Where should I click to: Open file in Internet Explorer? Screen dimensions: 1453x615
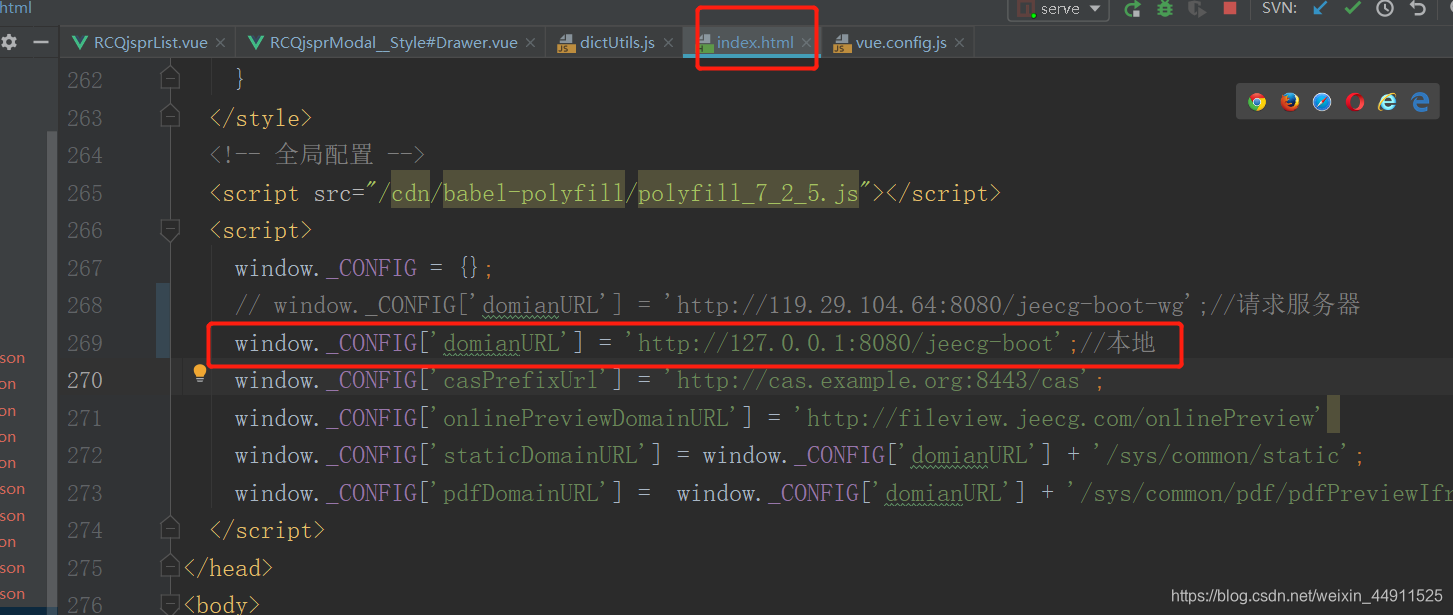(1387, 101)
